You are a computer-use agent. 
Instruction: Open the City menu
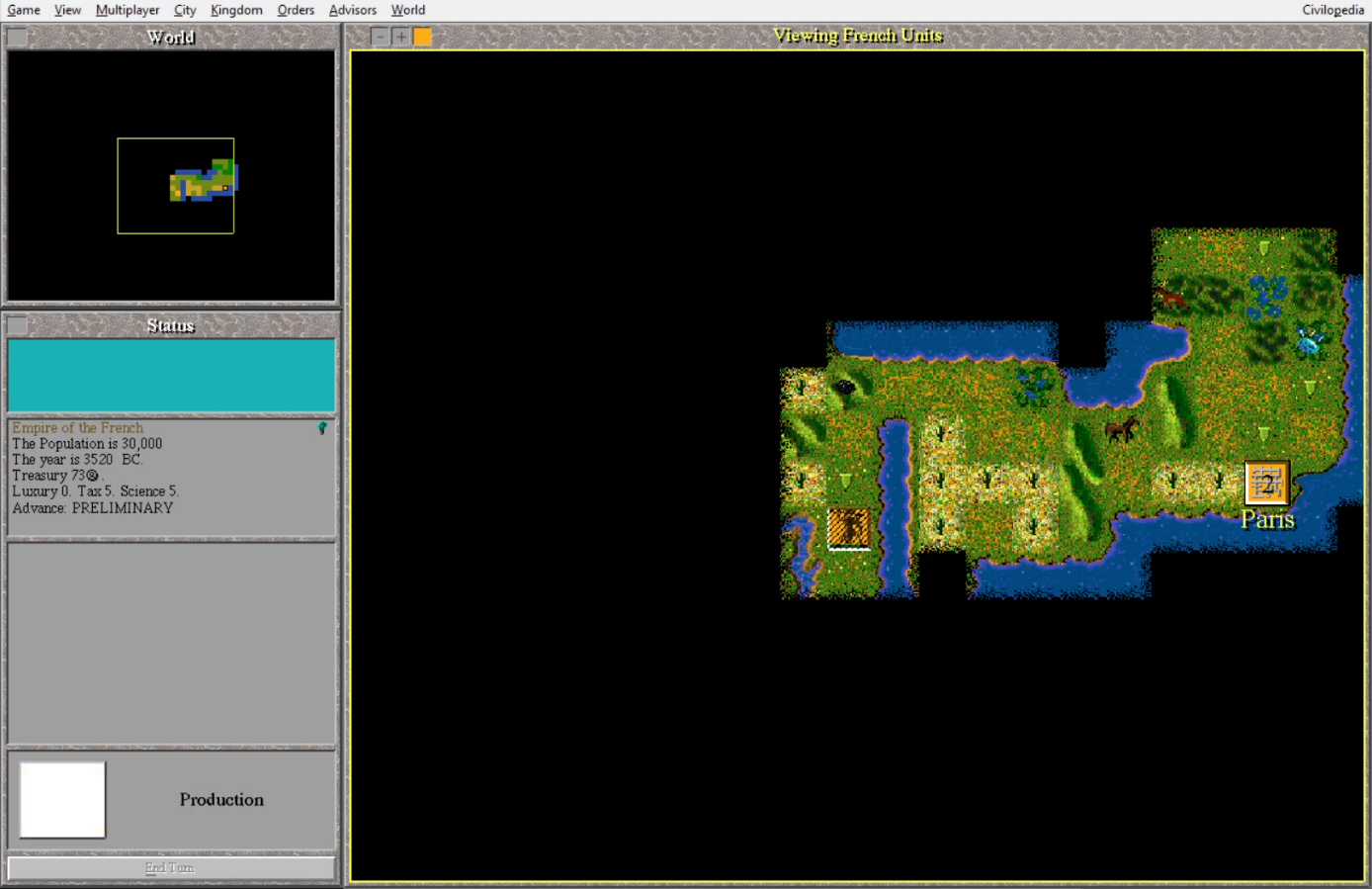coord(185,10)
